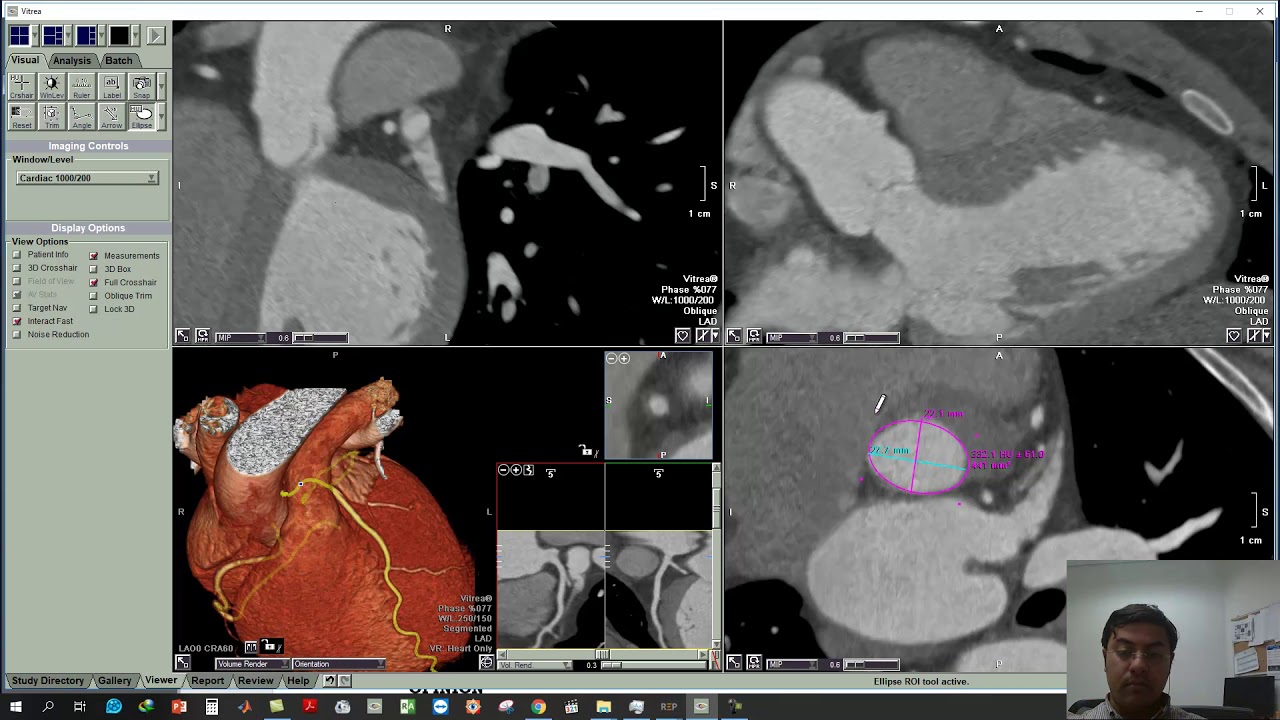Open the Vol. Rend. dropdown below vessel view
1280x720 pixels.
[x=533, y=665]
